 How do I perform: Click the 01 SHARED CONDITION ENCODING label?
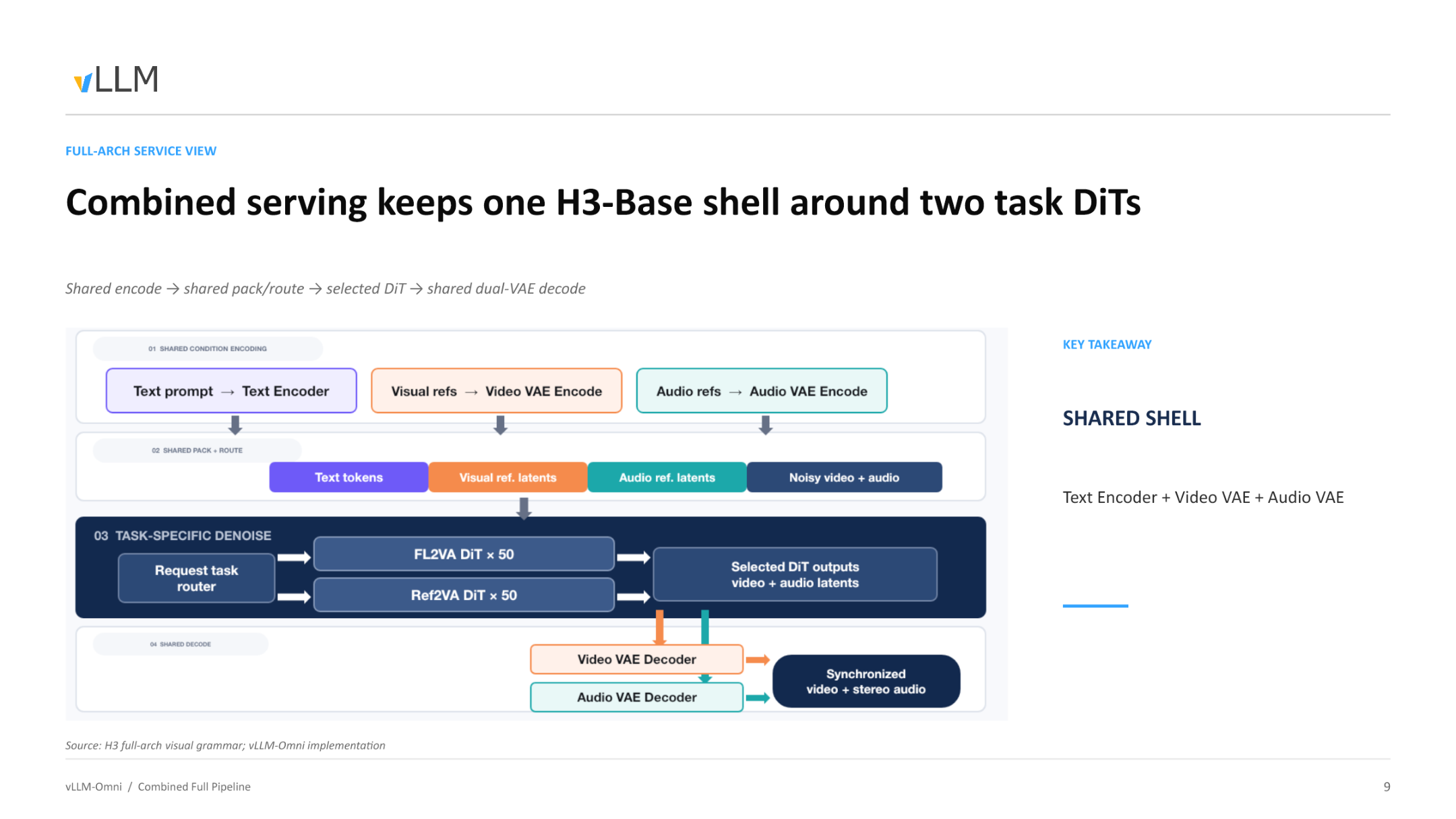208,348
